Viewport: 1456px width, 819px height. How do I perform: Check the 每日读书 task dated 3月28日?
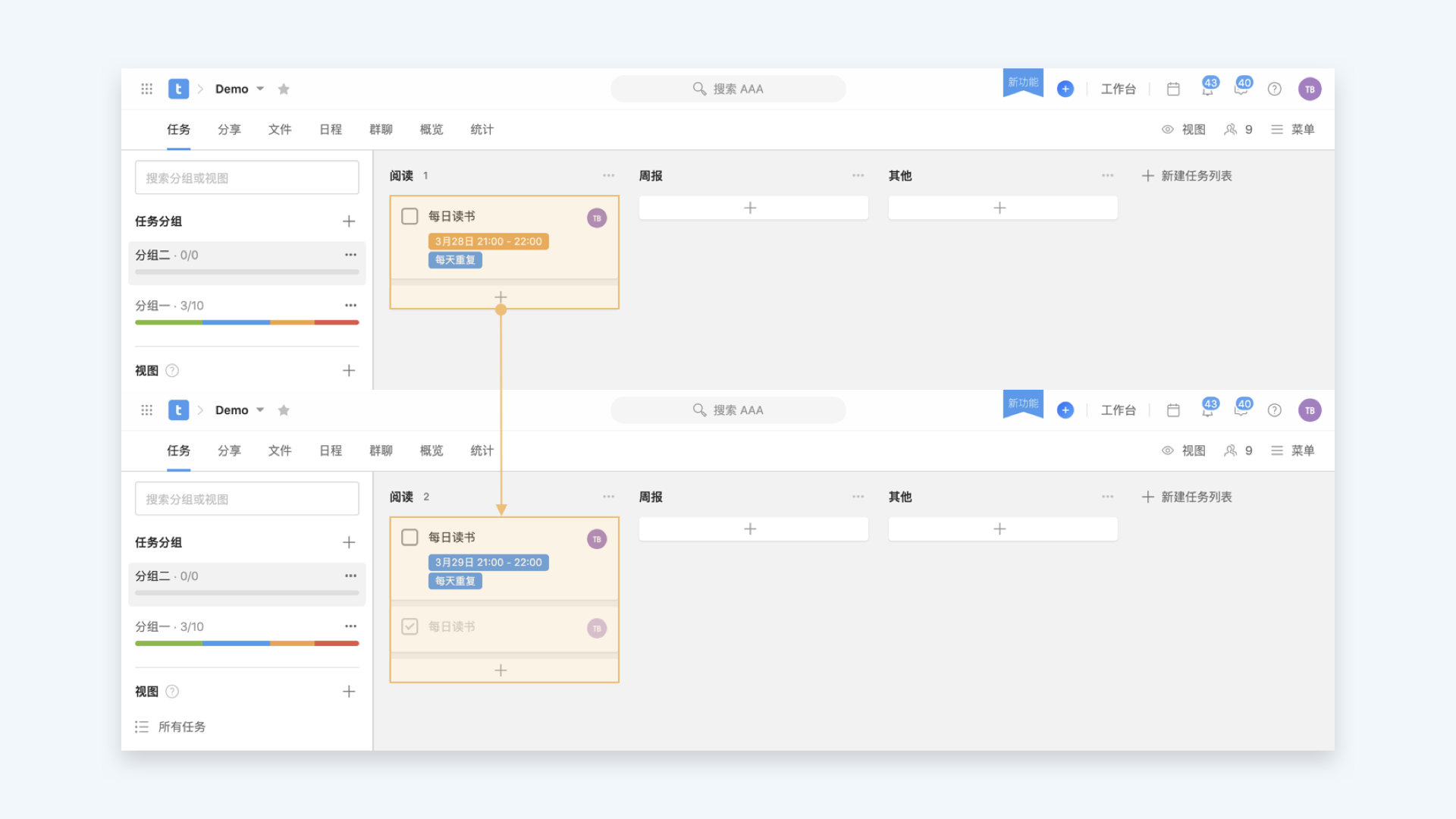[x=409, y=216]
